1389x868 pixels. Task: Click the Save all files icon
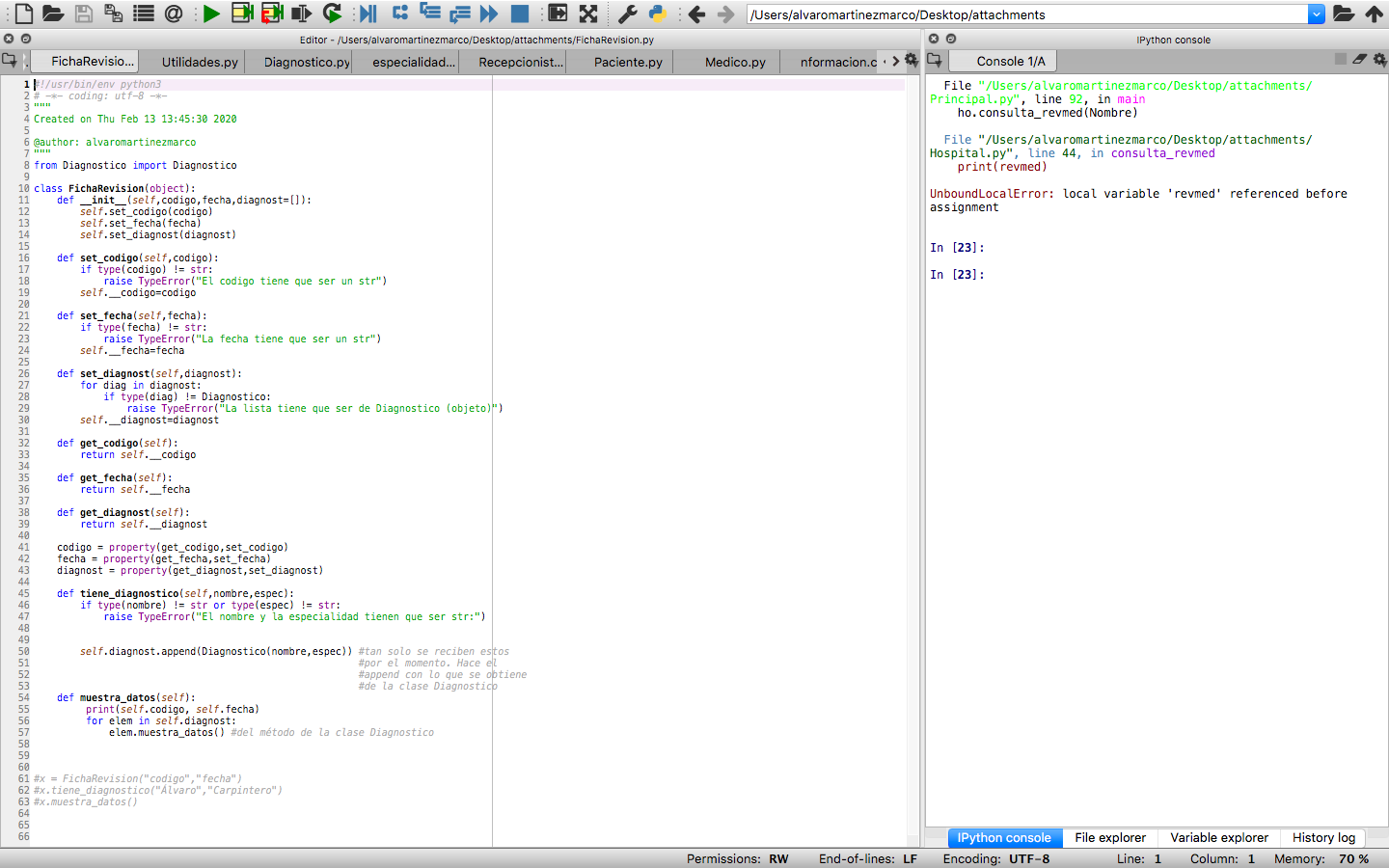114,14
